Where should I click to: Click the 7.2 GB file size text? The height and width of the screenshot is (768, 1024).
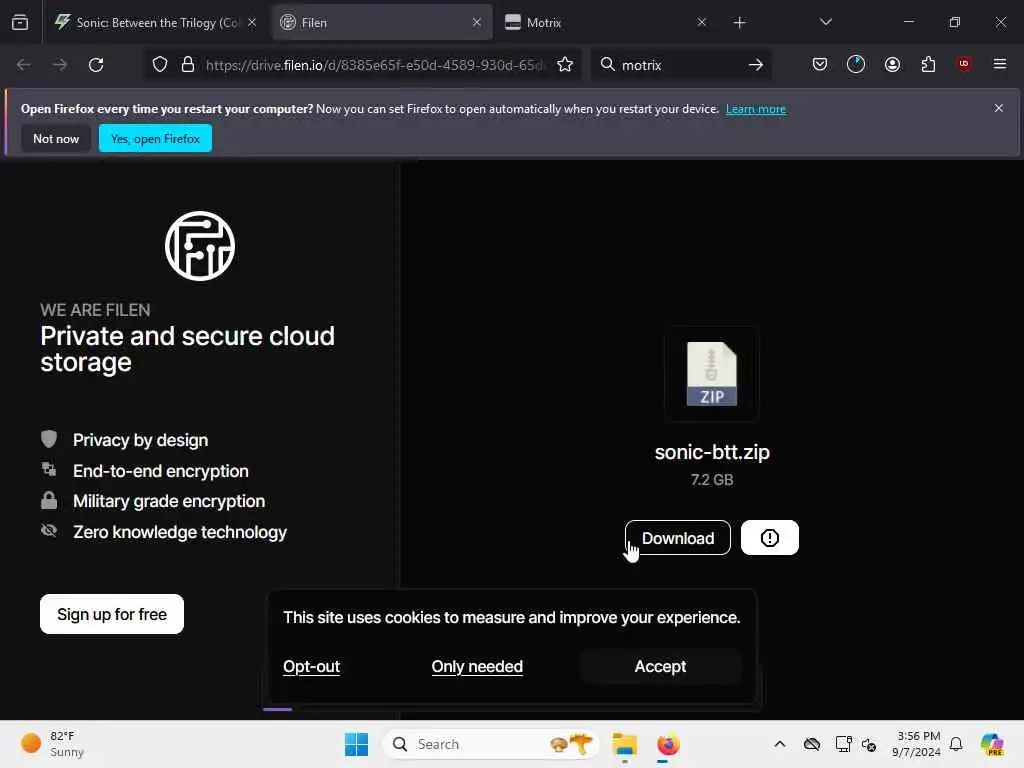(712, 480)
